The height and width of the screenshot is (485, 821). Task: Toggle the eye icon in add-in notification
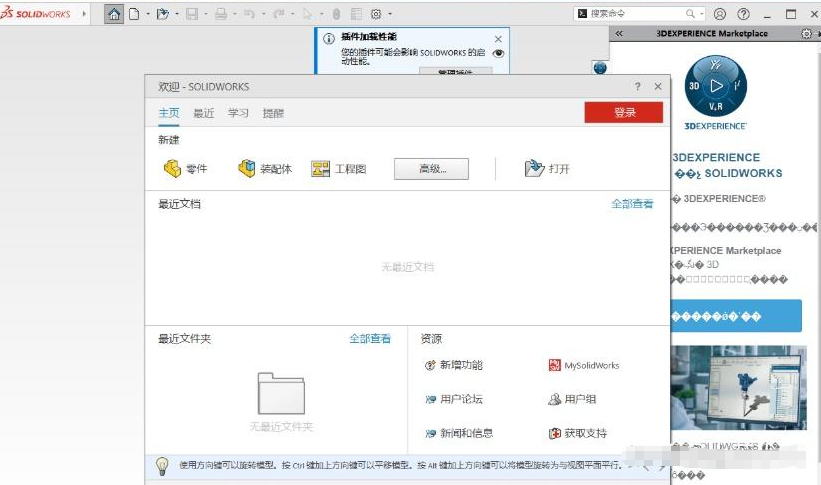(498, 53)
